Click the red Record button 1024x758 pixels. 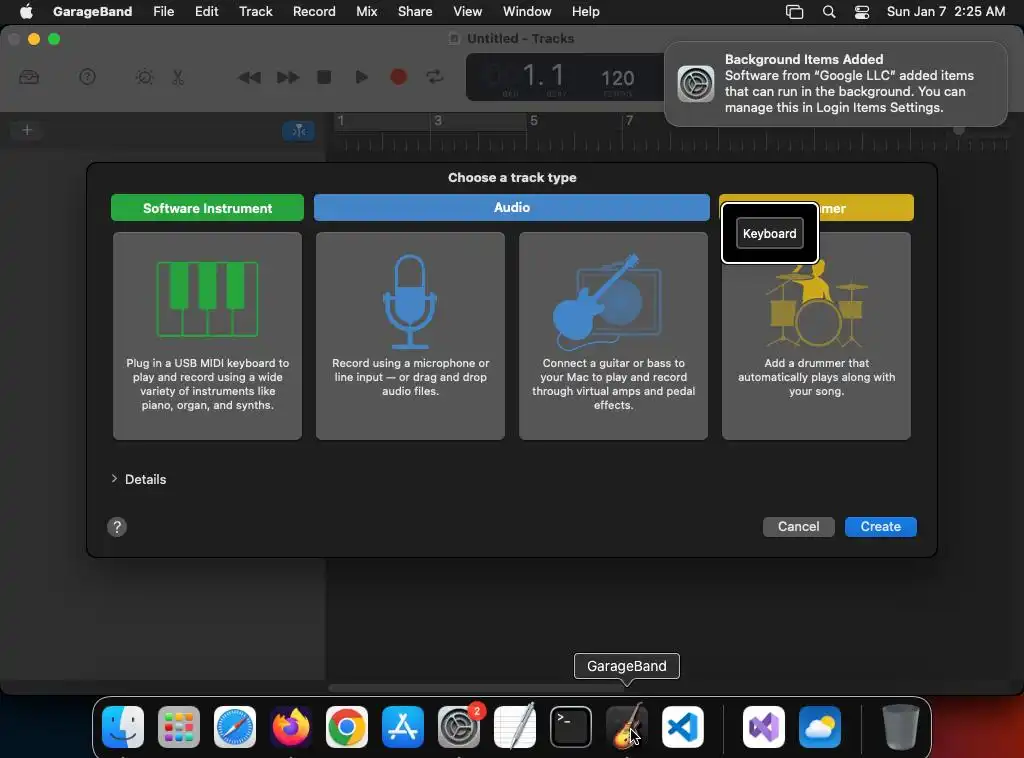398,77
